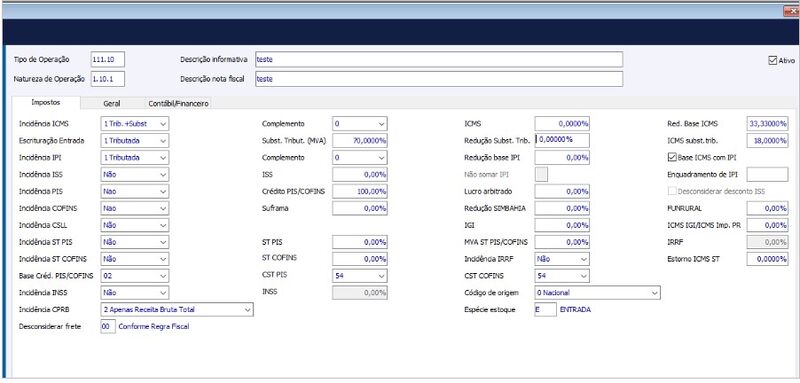The width and height of the screenshot is (800, 383).
Task: Click the ST PIS percentage field
Action: [360, 242]
